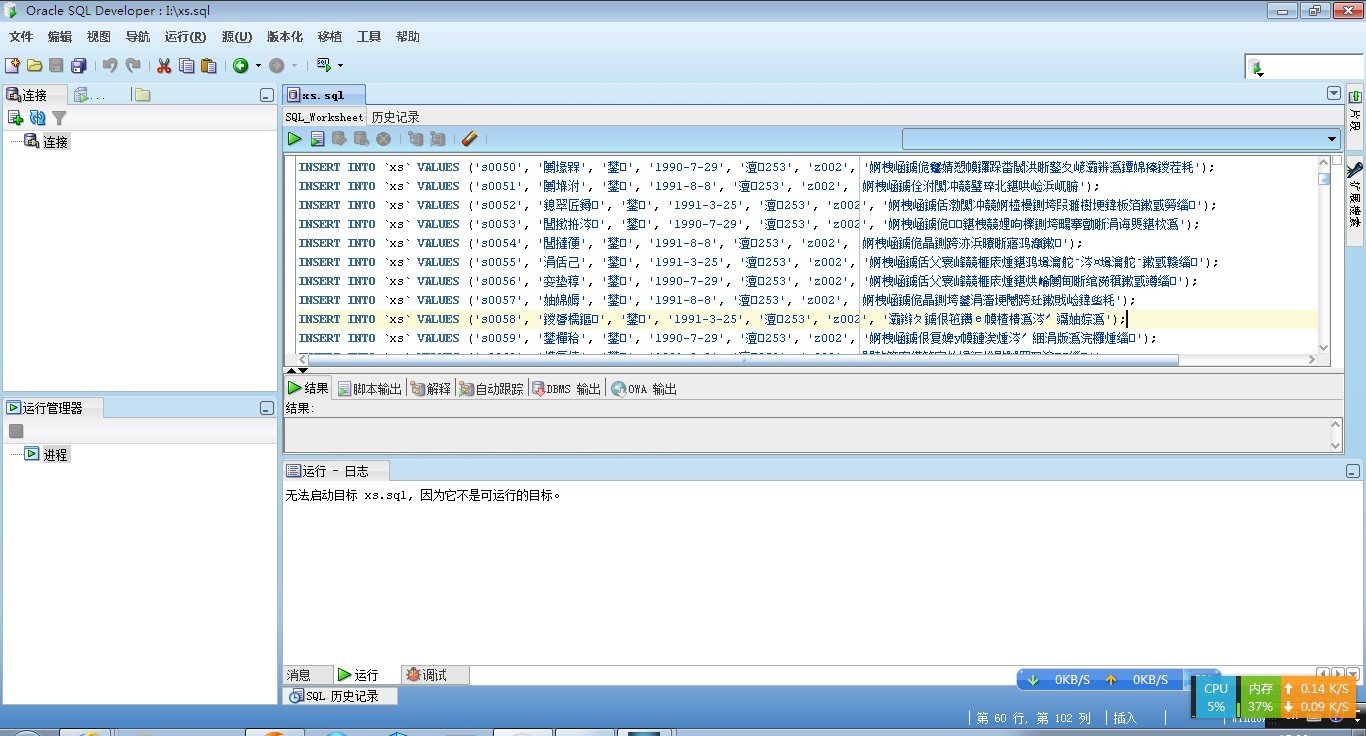Collapse the 运行管理器 panel with its minimize toggle
Viewport: 1366px width, 736px height.
(x=265, y=407)
